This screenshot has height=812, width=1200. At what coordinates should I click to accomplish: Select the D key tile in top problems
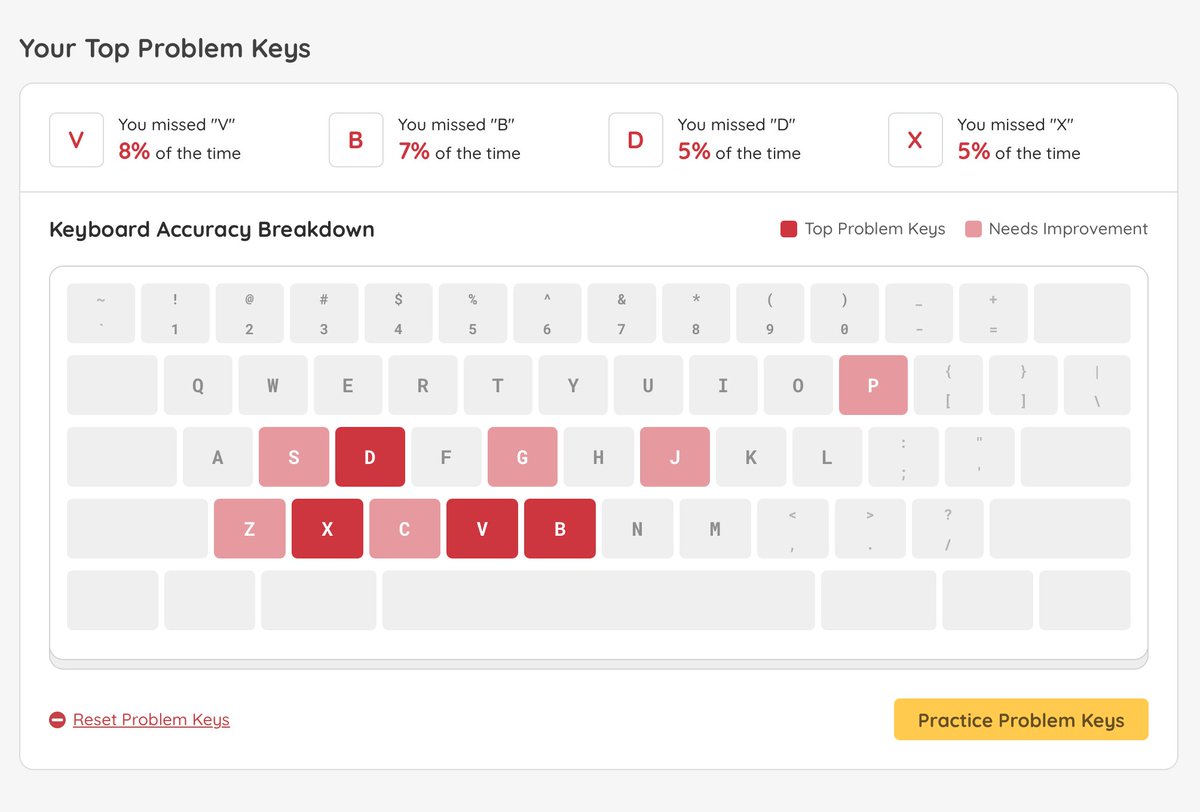point(635,140)
